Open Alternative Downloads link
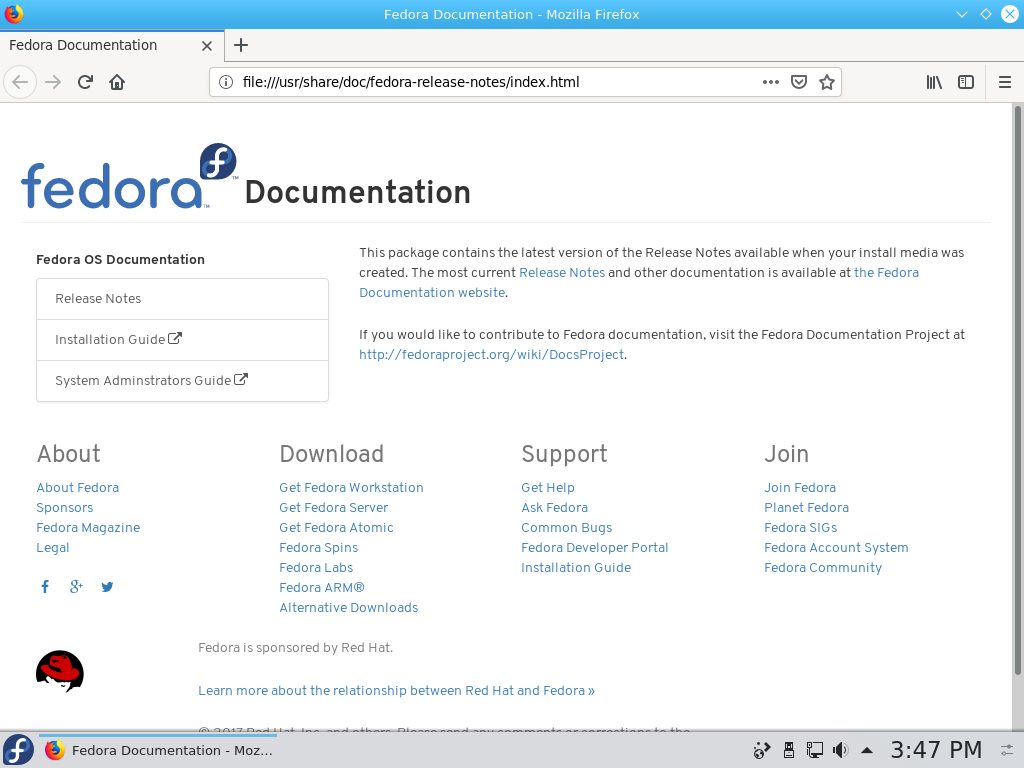The height and width of the screenshot is (768, 1024). click(349, 608)
